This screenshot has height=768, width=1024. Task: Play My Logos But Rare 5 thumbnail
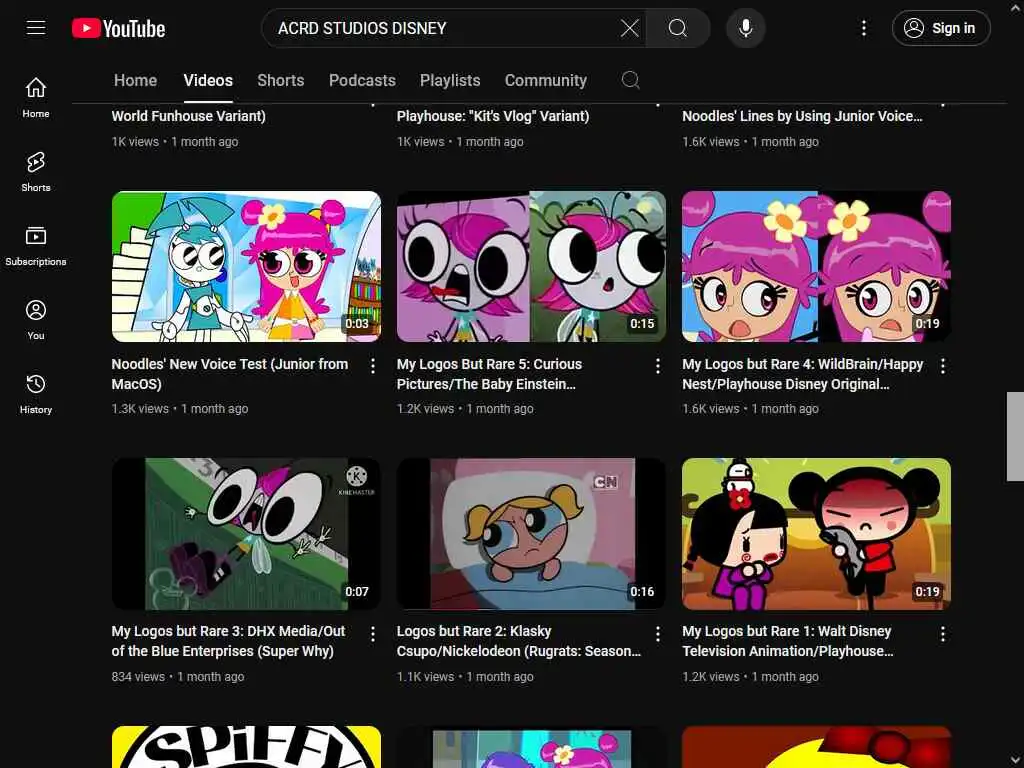532,266
